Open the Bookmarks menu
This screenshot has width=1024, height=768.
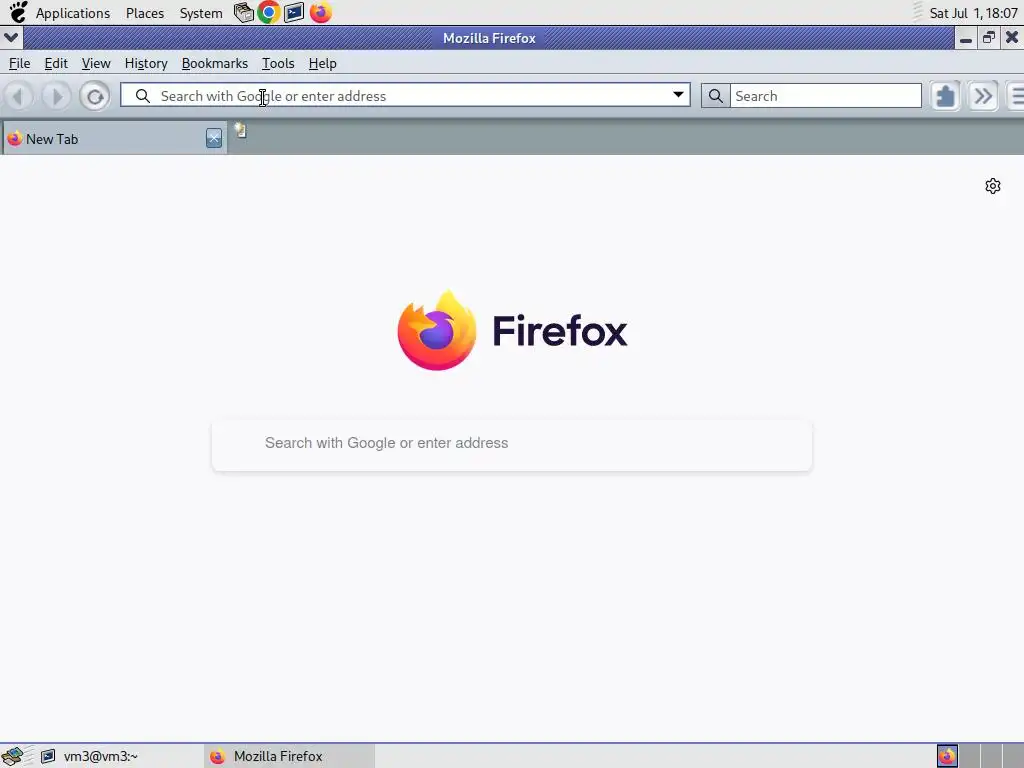pos(215,63)
